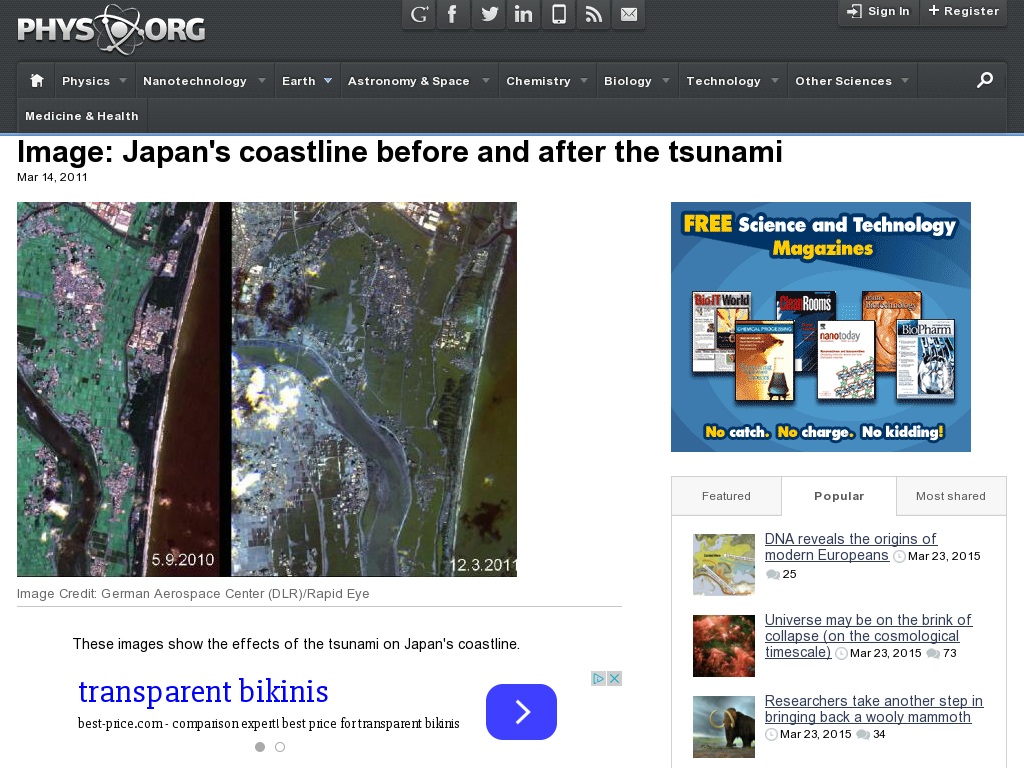The image size is (1024, 768).
Task: Close the bikinis ad with X icon
Action: click(x=615, y=679)
